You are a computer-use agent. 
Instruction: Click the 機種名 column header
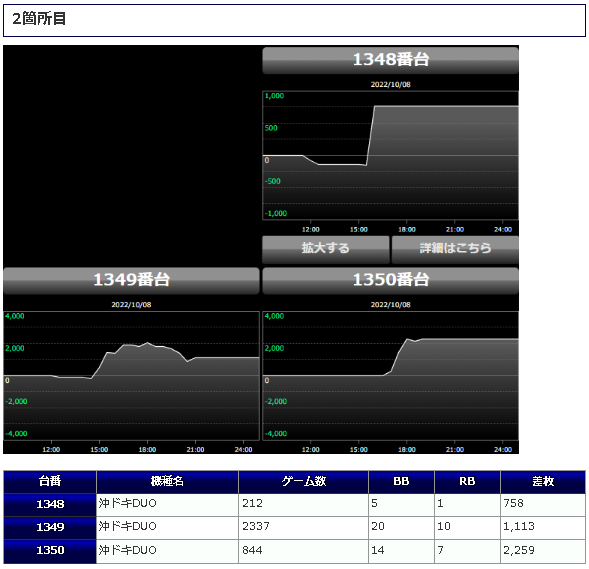[167, 481]
